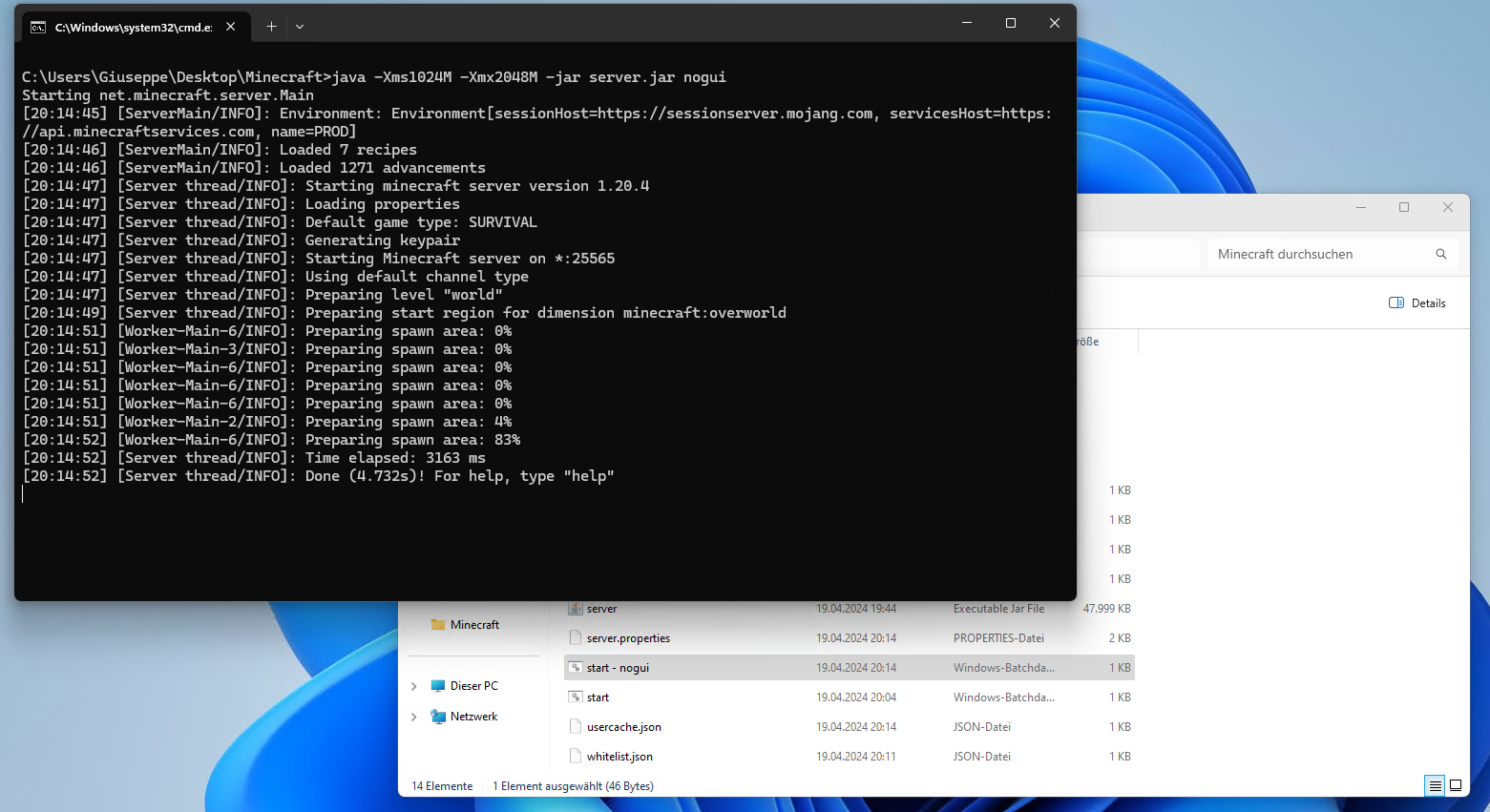
Task: Click 14 Elemente in status bar
Action: [x=442, y=786]
